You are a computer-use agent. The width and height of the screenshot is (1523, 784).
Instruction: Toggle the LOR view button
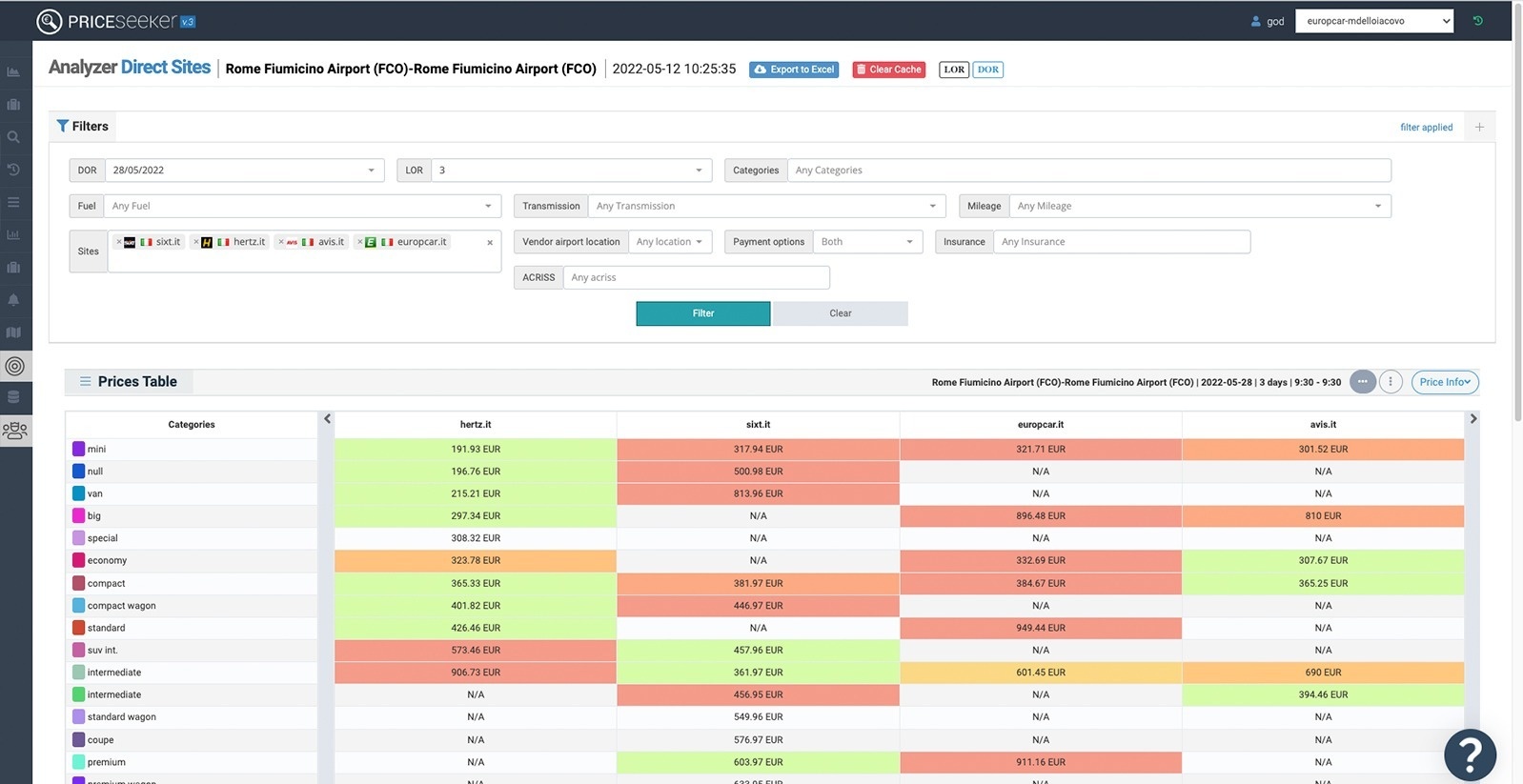click(954, 70)
